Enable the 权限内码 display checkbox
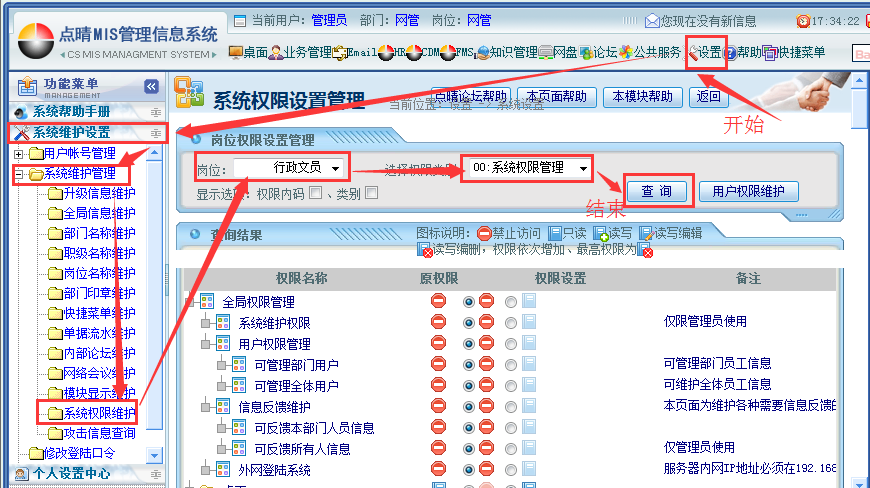The image size is (870, 488). click(x=315, y=193)
